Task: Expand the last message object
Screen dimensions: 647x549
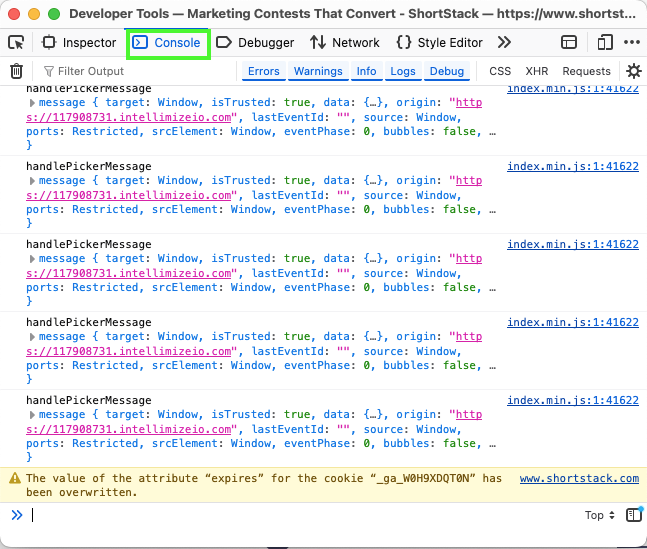Action: [32, 415]
